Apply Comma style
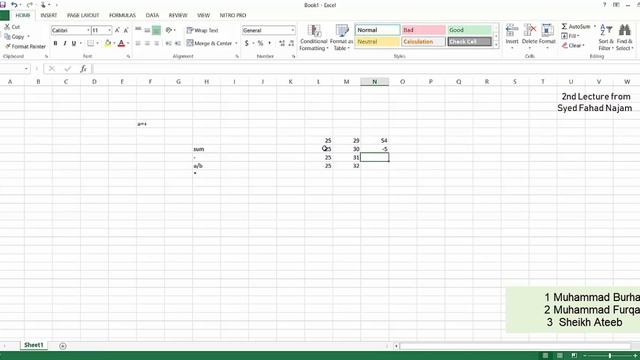This screenshot has height=360, width=640. [x=269, y=43]
